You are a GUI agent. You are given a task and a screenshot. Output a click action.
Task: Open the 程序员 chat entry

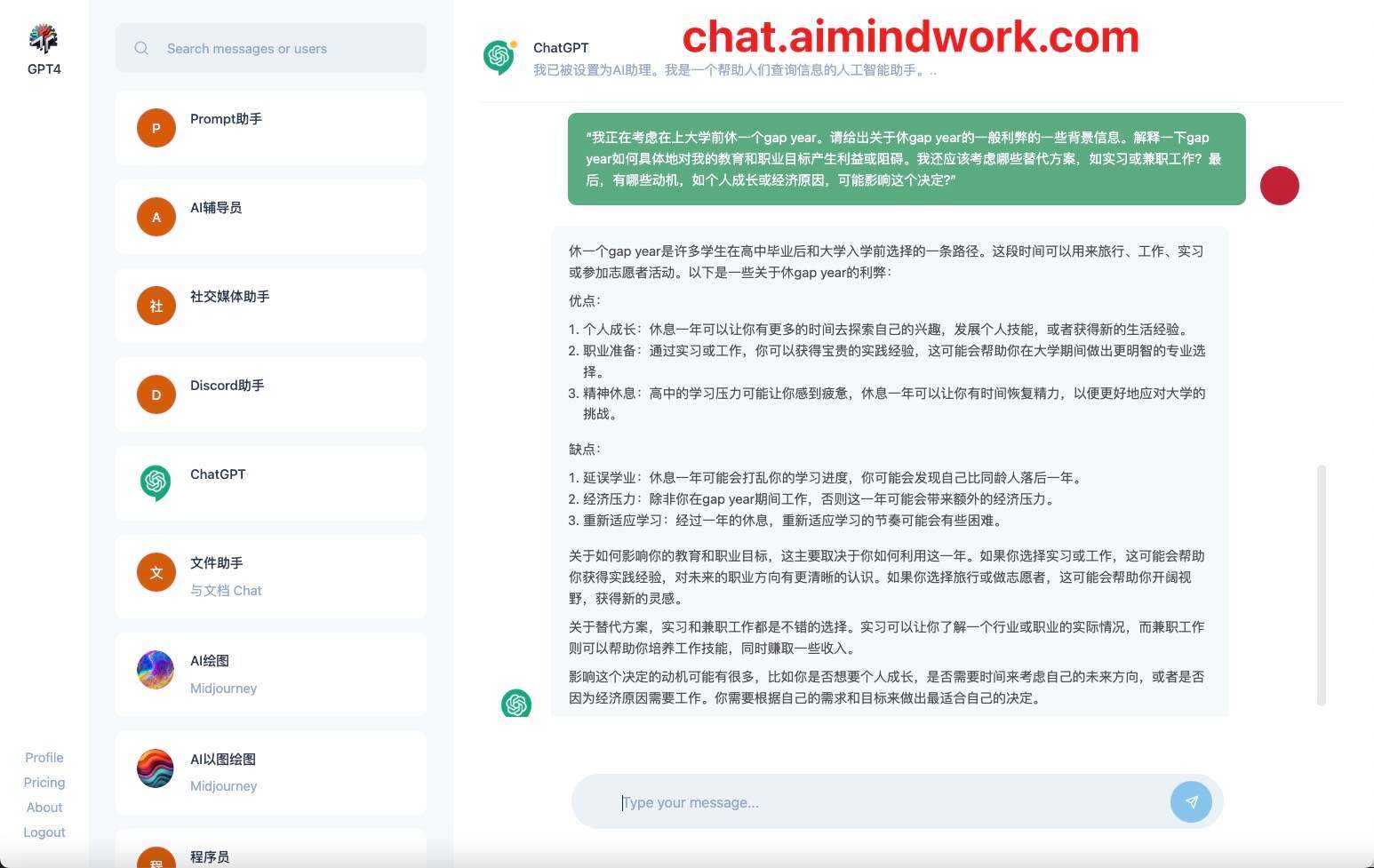pyautogui.click(x=271, y=848)
